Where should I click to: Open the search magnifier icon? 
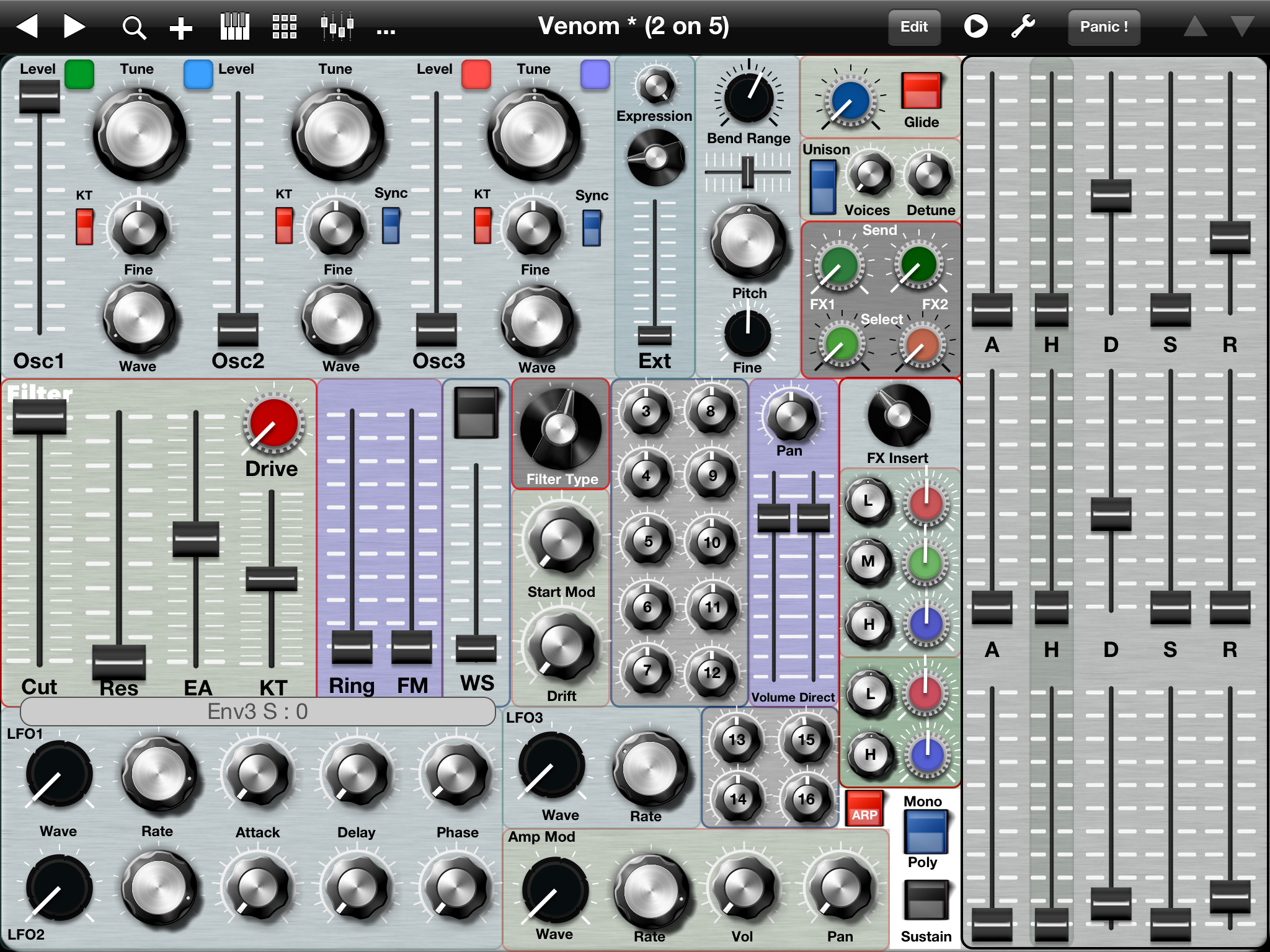[x=133, y=28]
